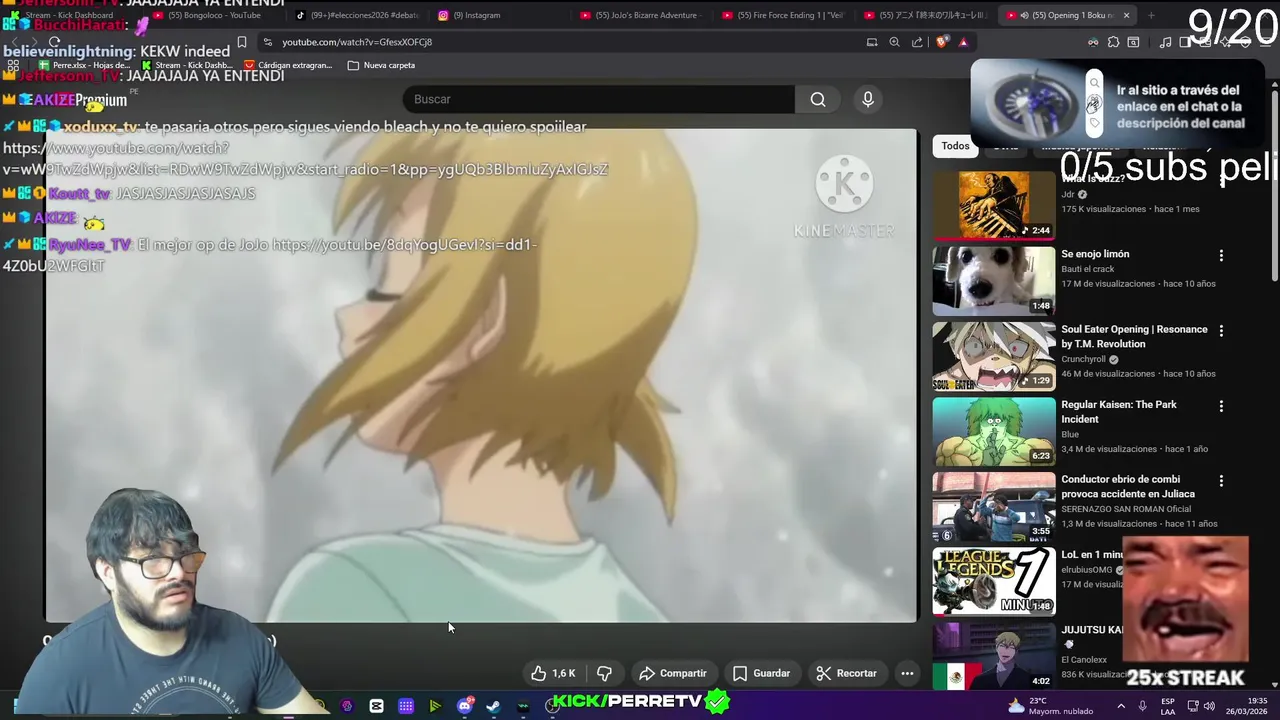Open options menu for Soul Eater Opening video

1221,331
